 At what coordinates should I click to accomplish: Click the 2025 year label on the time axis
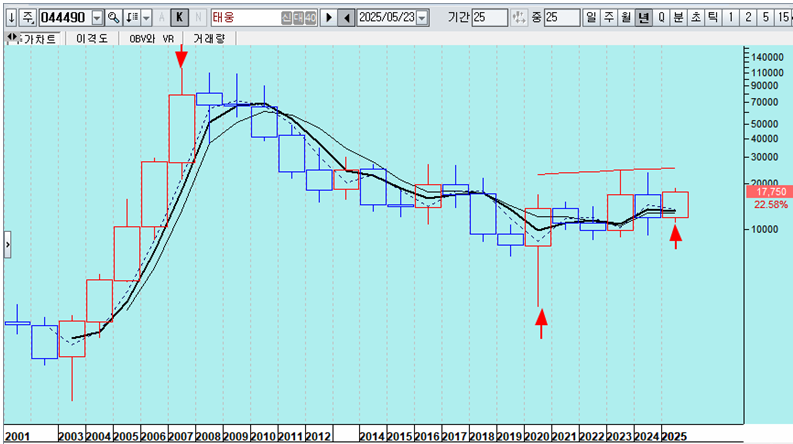tap(674, 436)
